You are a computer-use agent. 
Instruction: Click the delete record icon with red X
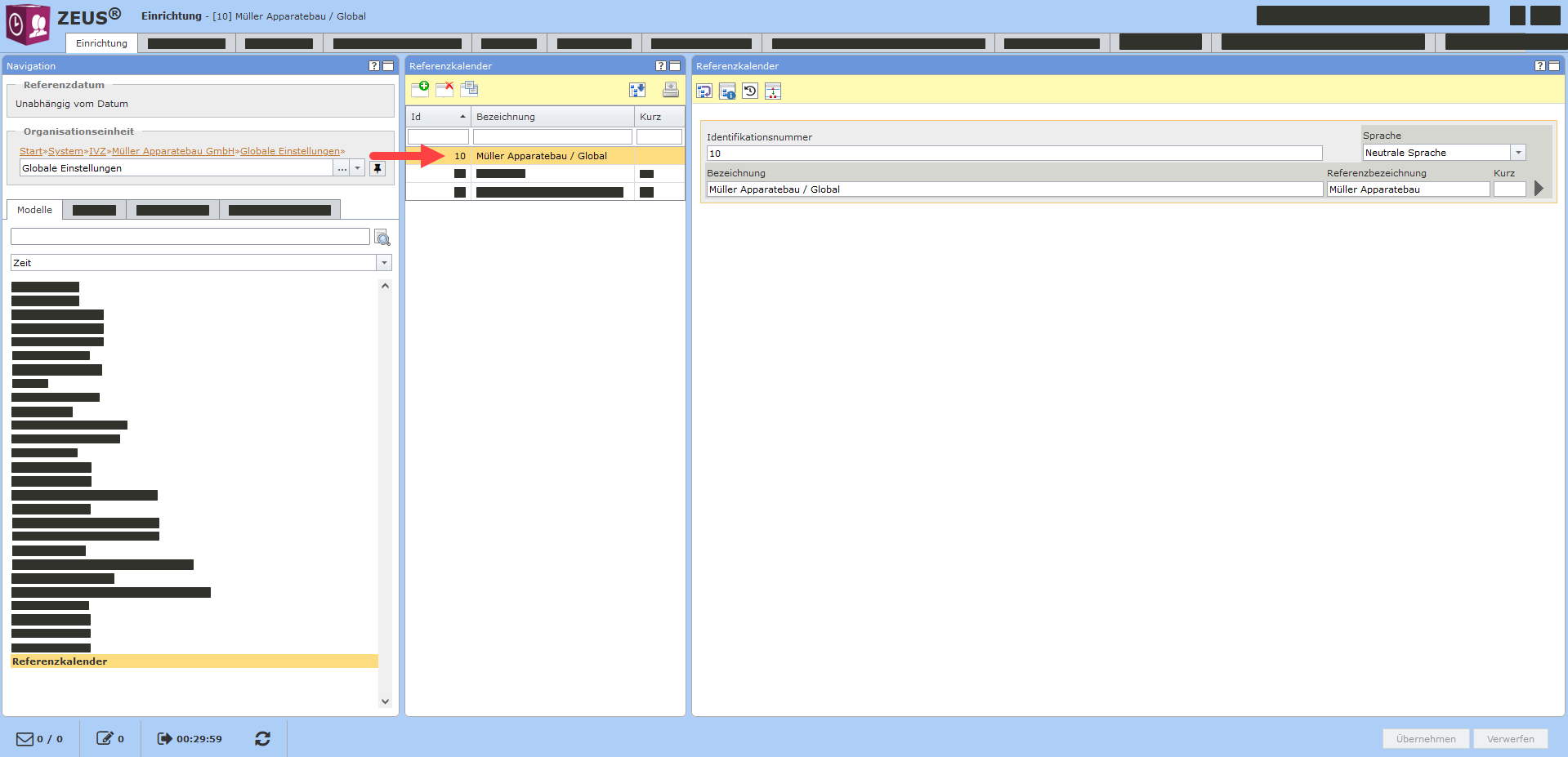(x=444, y=89)
